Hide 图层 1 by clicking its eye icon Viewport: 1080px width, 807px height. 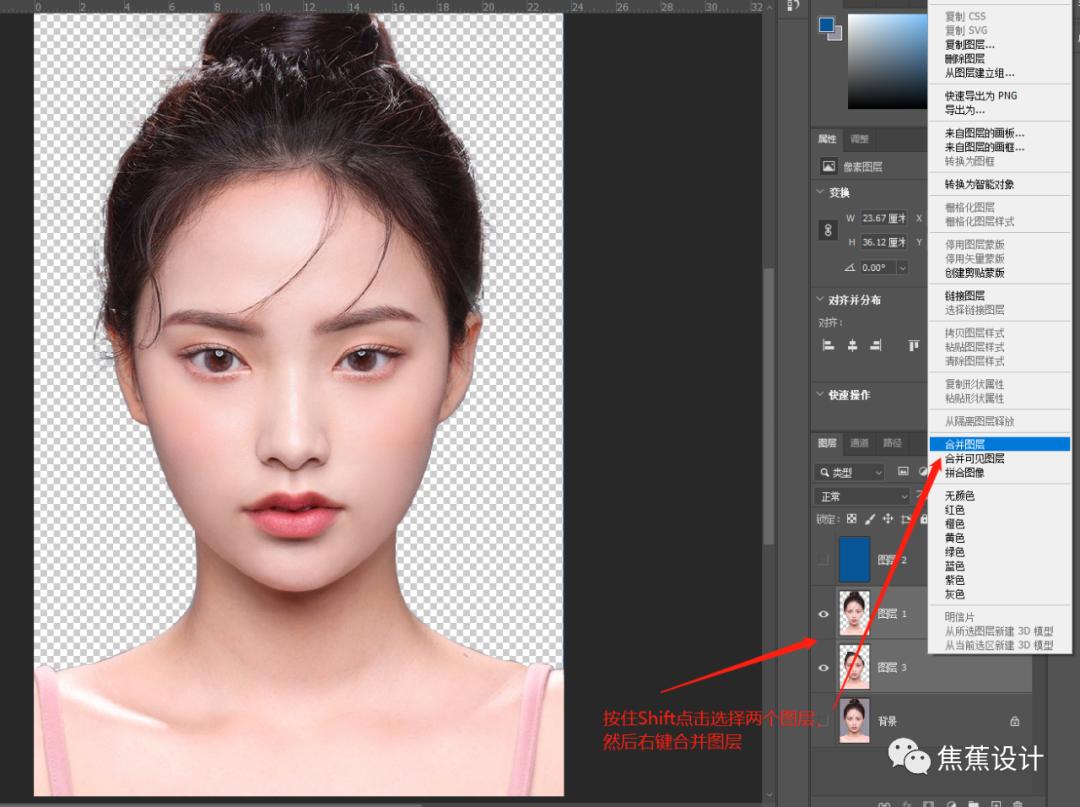823,613
